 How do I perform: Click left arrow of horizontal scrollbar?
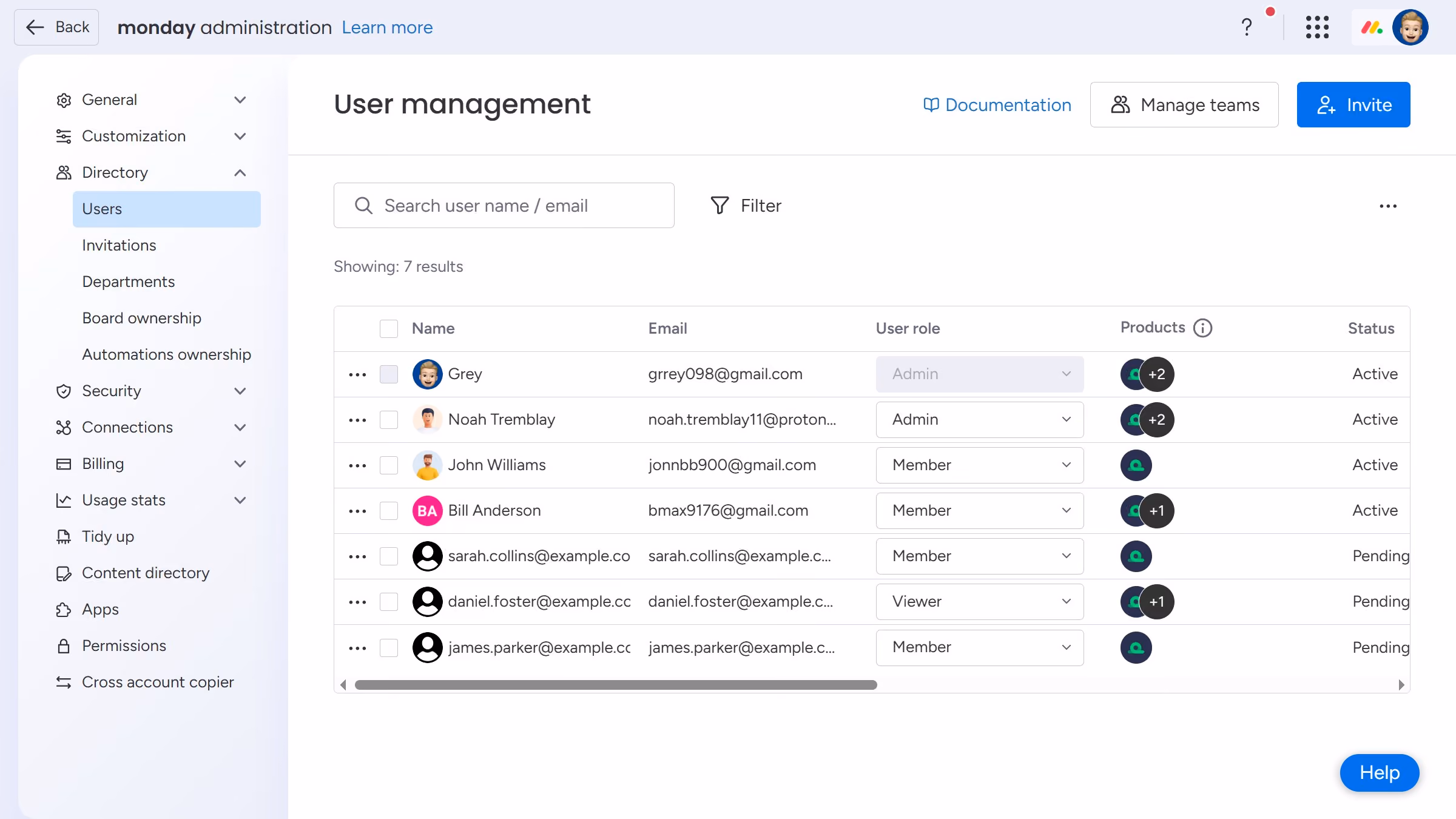click(343, 685)
